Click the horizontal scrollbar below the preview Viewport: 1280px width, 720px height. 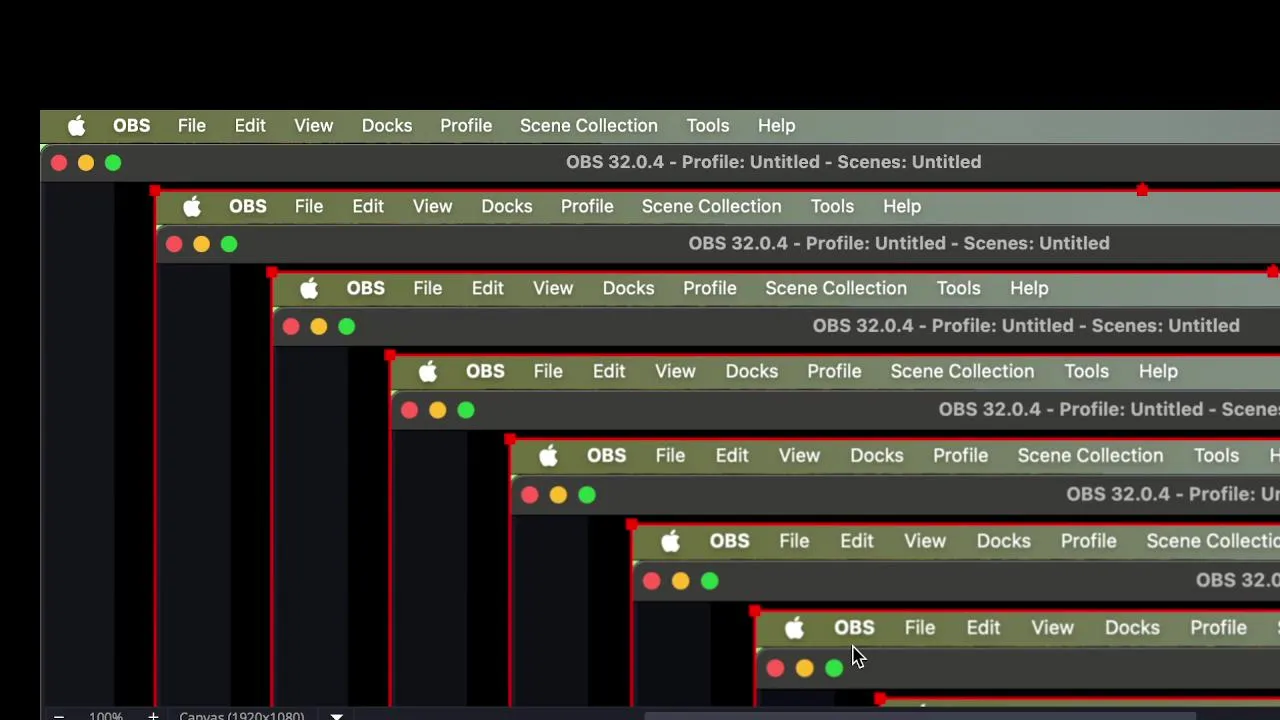click(920, 716)
